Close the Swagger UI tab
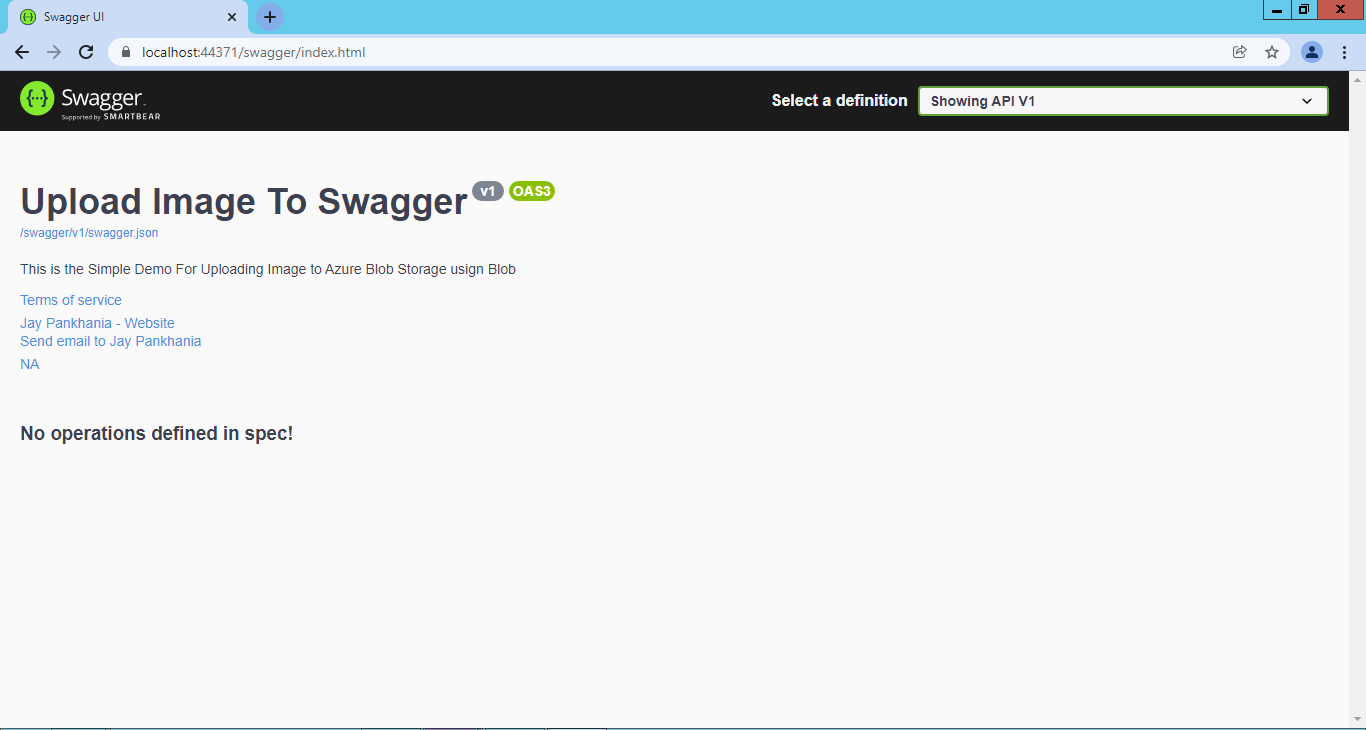This screenshot has width=1366, height=730. [x=232, y=17]
